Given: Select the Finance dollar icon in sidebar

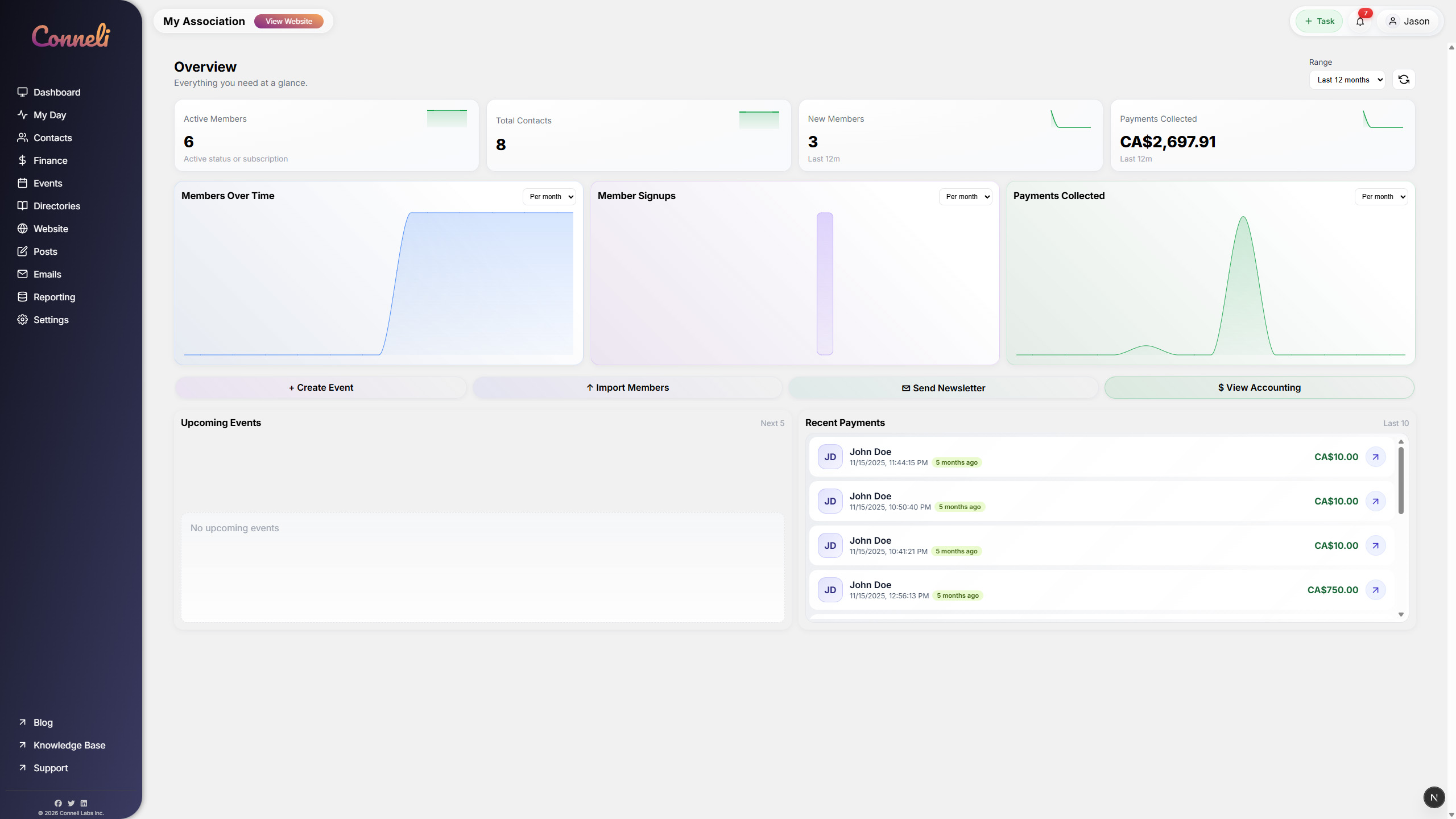Looking at the screenshot, I should pos(23,160).
